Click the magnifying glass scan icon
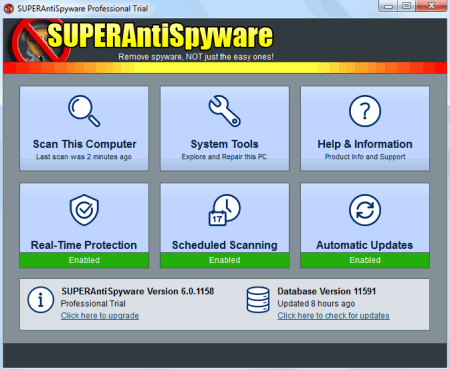 (84, 111)
